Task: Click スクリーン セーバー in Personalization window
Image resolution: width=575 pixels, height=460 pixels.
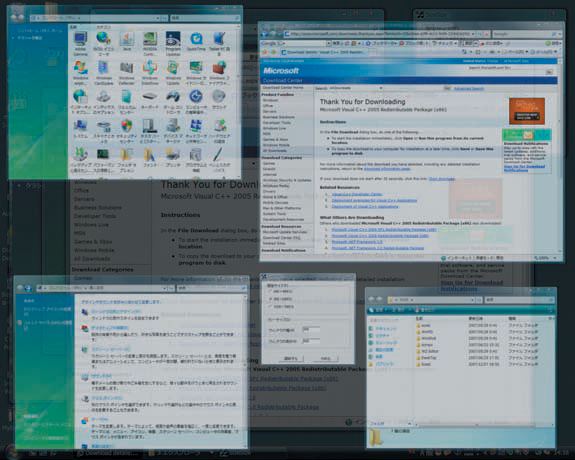Action: click(110, 349)
